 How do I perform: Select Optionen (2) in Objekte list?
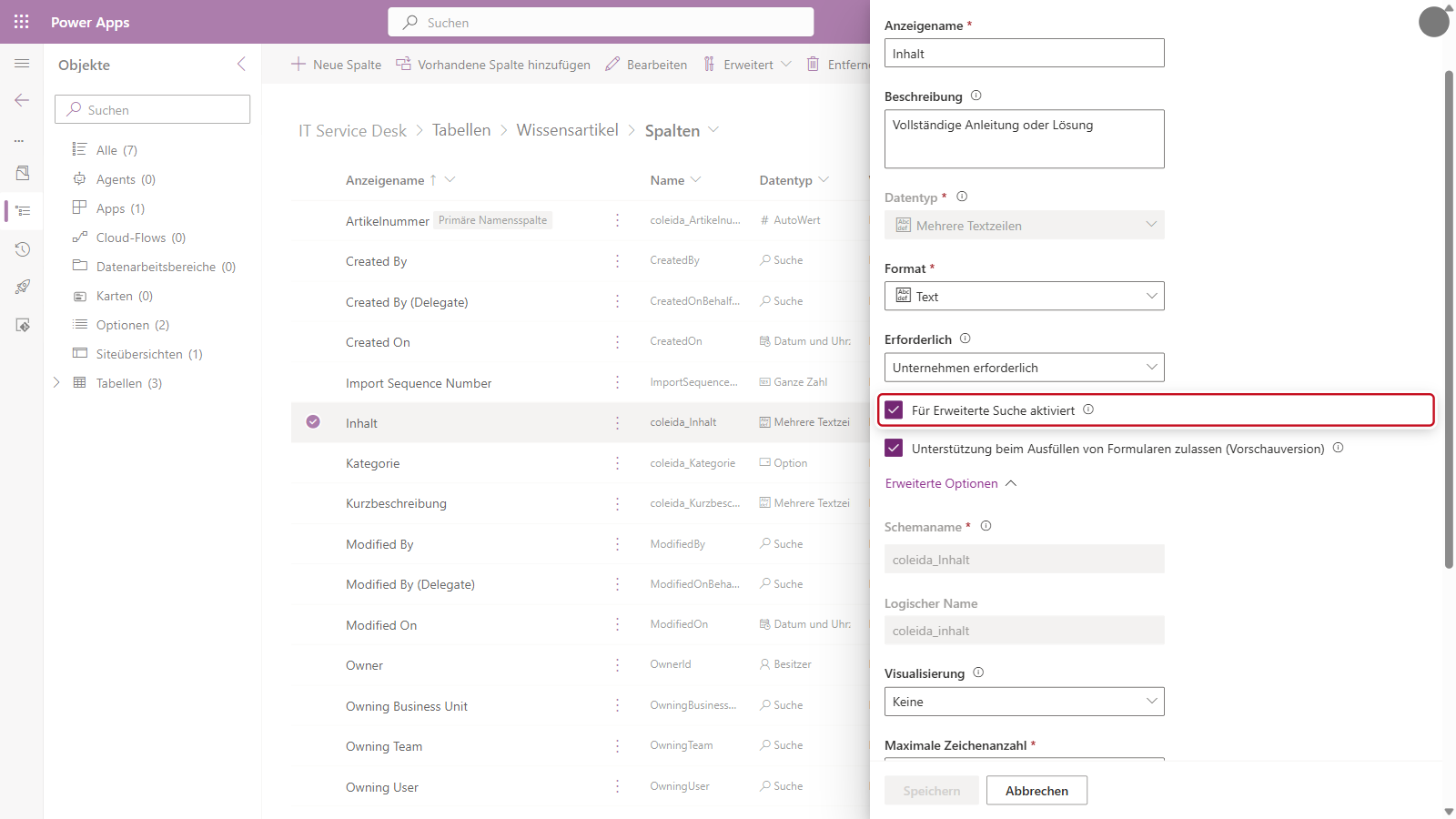pyautogui.click(x=133, y=325)
